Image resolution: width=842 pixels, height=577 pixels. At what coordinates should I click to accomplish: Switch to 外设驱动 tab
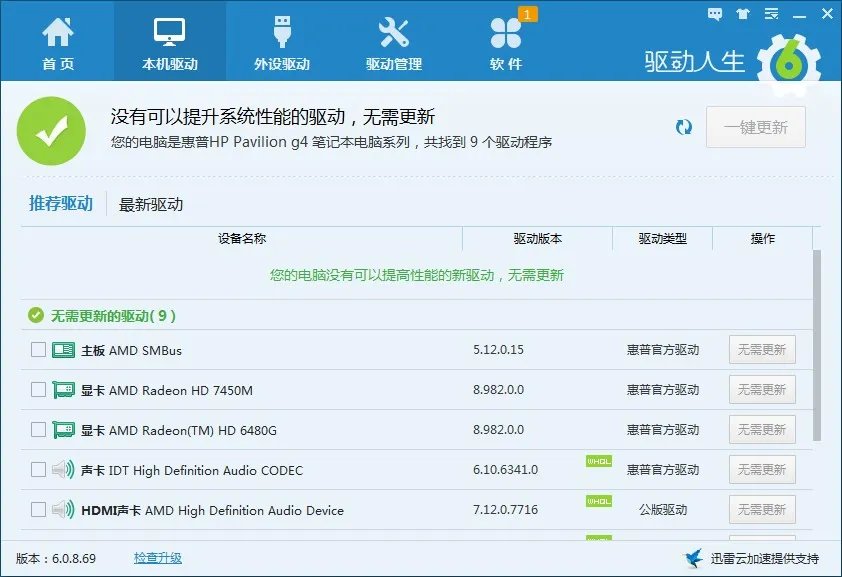282,42
